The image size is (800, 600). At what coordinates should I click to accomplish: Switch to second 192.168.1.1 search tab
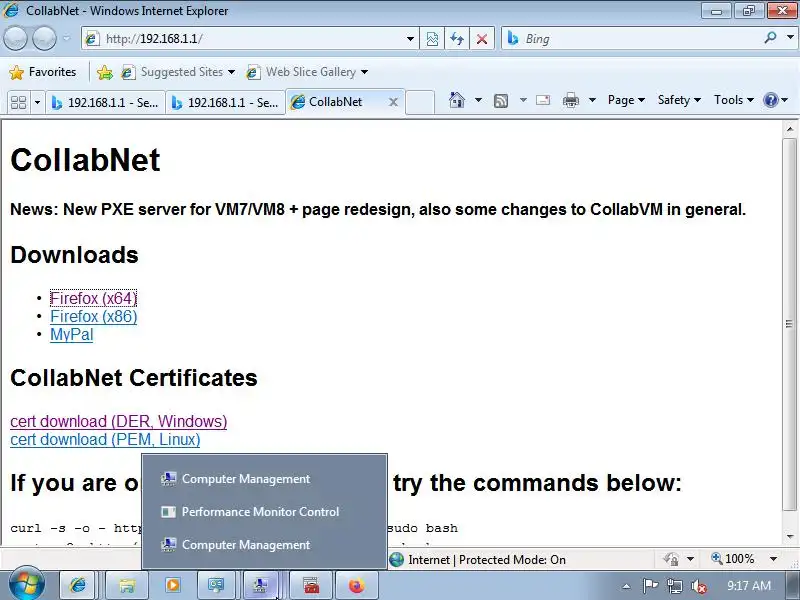coord(226,103)
